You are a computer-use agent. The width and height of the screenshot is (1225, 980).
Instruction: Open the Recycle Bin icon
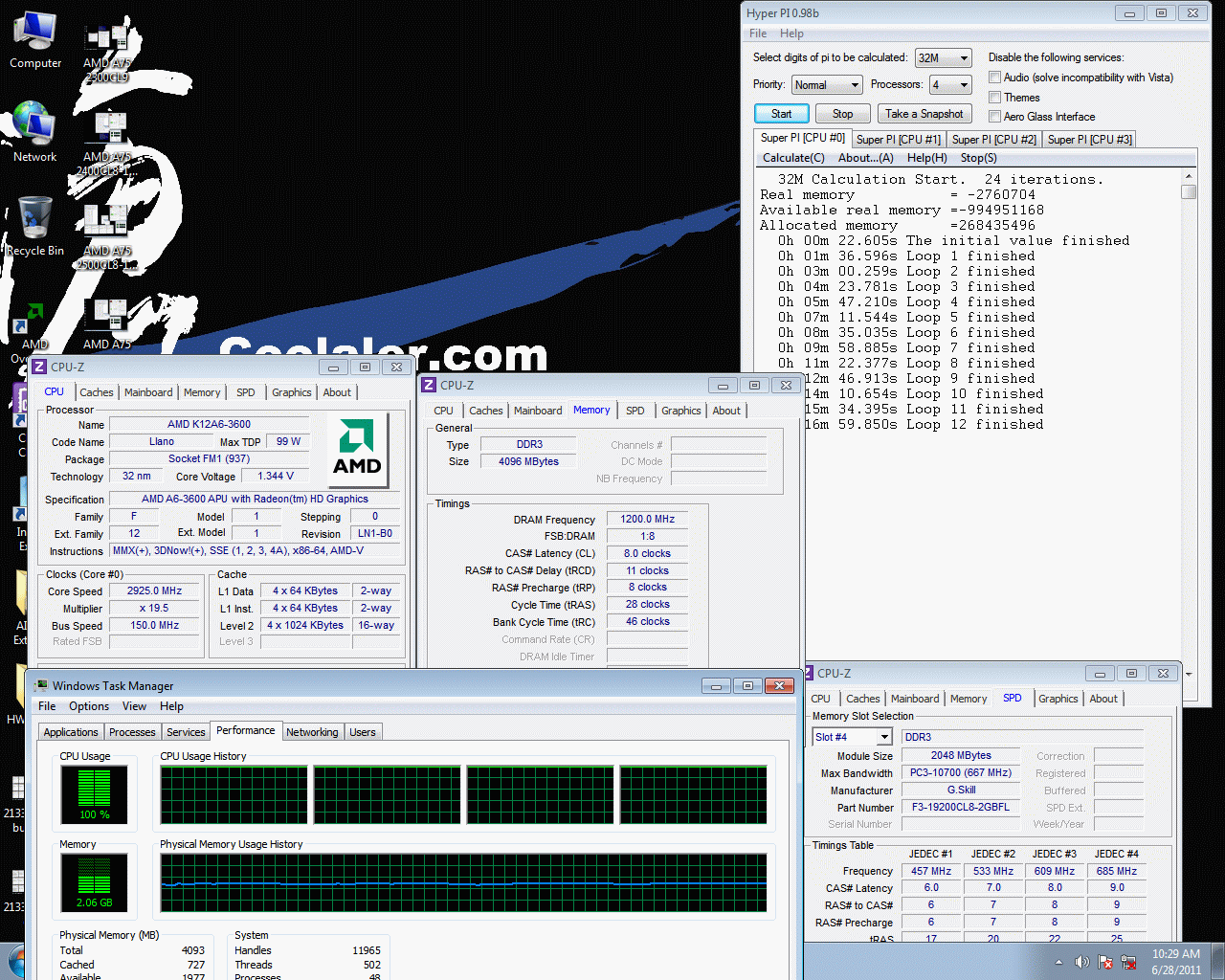35,226
